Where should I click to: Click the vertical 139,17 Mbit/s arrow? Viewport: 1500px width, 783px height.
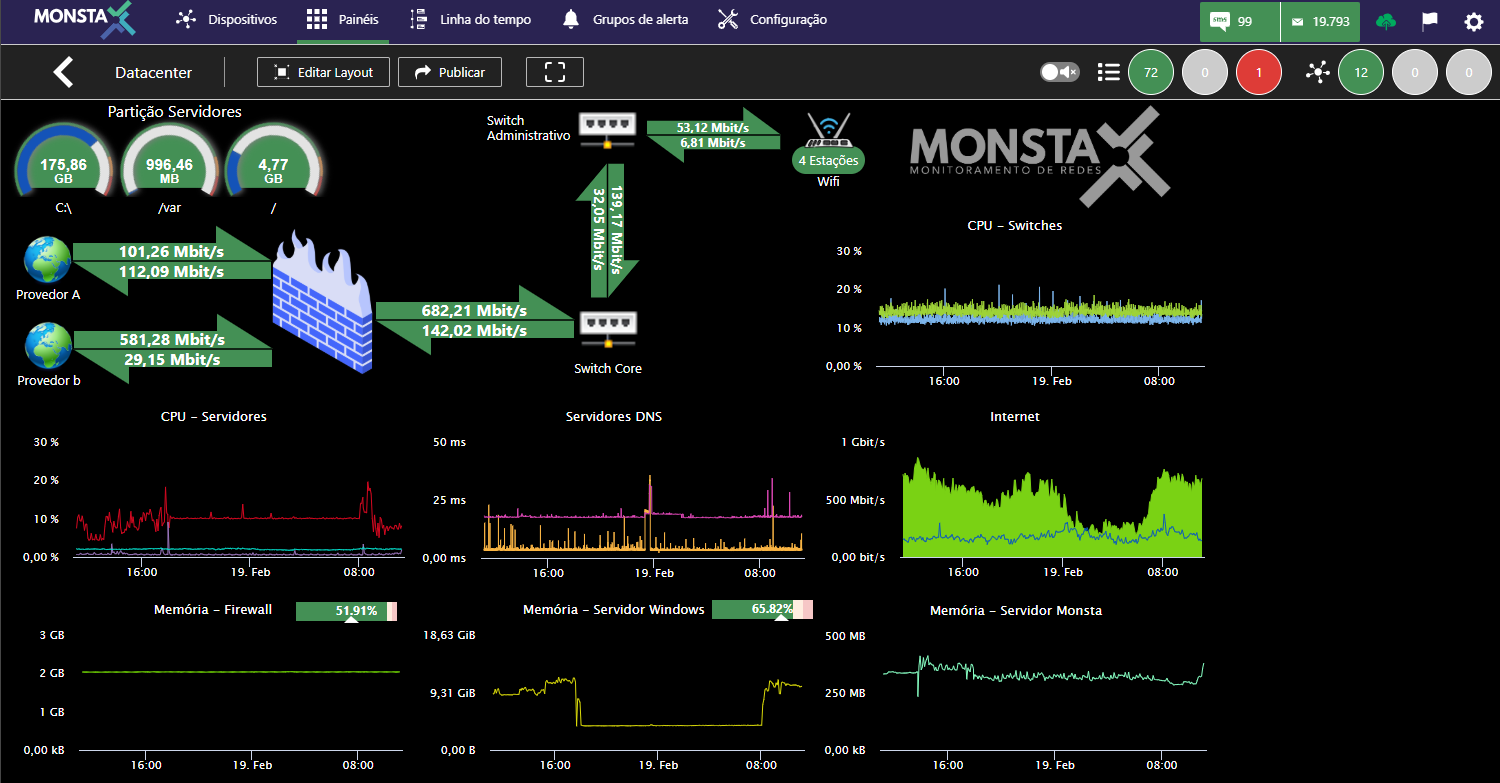[x=617, y=230]
